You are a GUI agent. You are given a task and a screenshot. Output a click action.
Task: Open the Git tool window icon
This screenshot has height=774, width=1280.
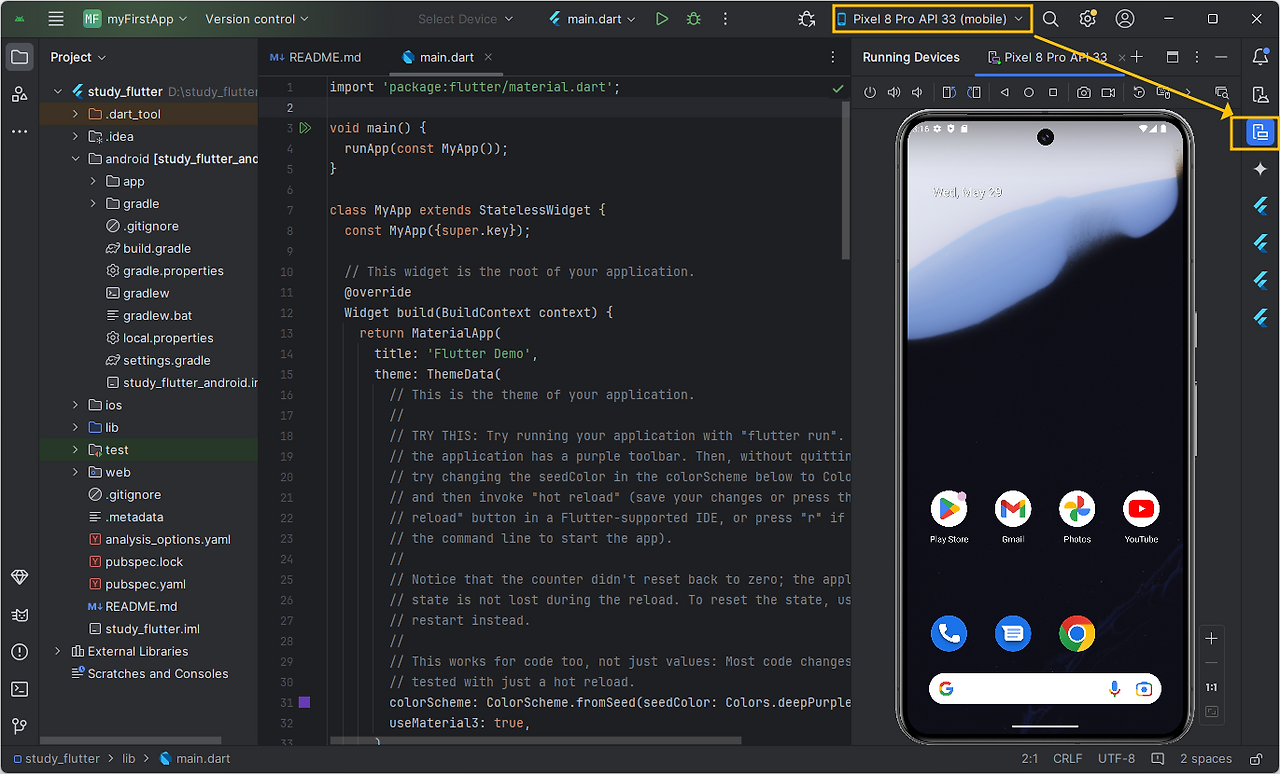coord(19,726)
